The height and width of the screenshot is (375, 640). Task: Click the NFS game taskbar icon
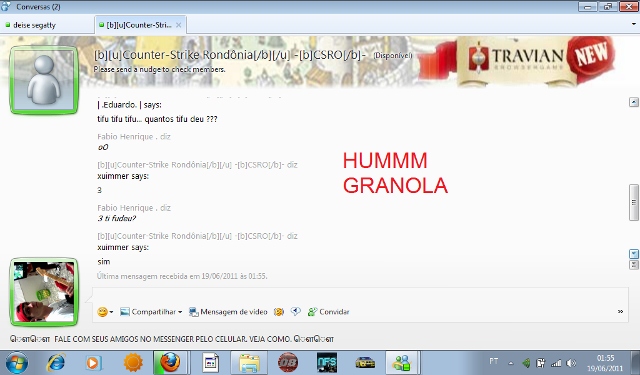[x=327, y=363]
